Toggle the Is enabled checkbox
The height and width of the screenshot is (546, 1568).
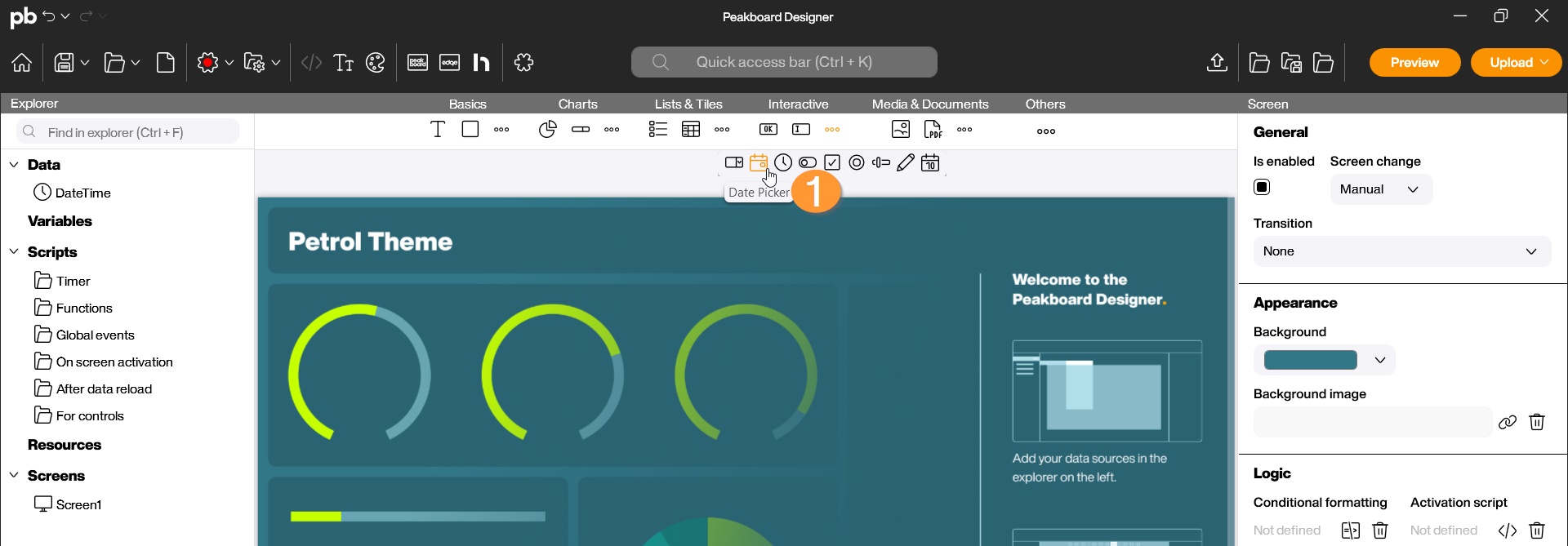[x=1262, y=188]
